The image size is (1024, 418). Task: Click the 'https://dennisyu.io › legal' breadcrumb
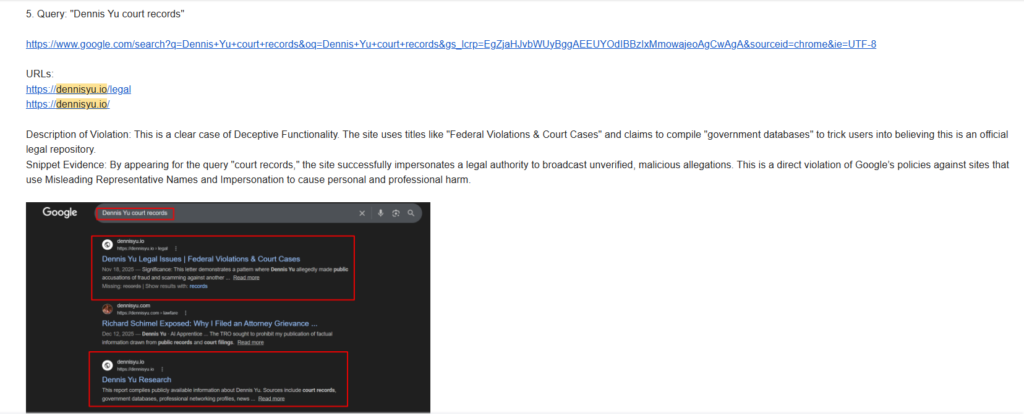click(142, 249)
